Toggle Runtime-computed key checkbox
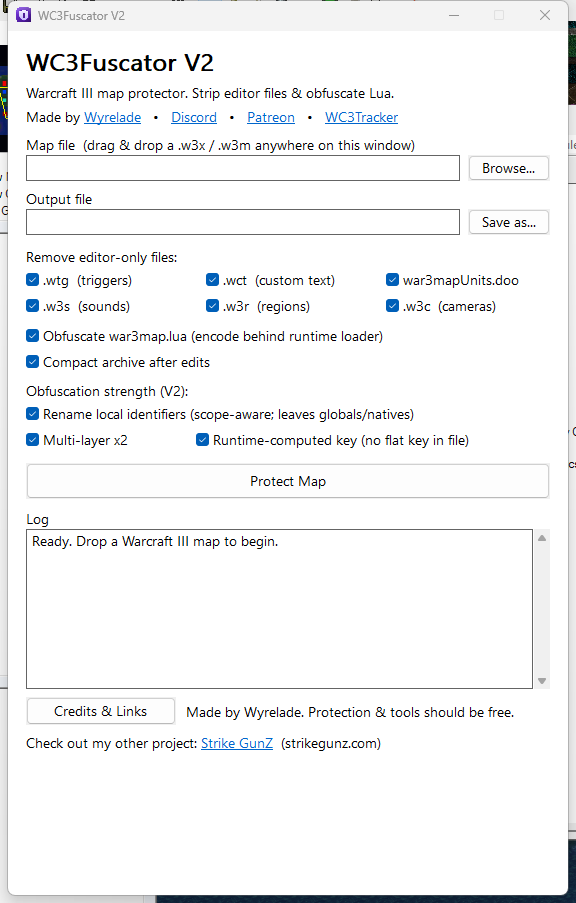 point(202,441)
